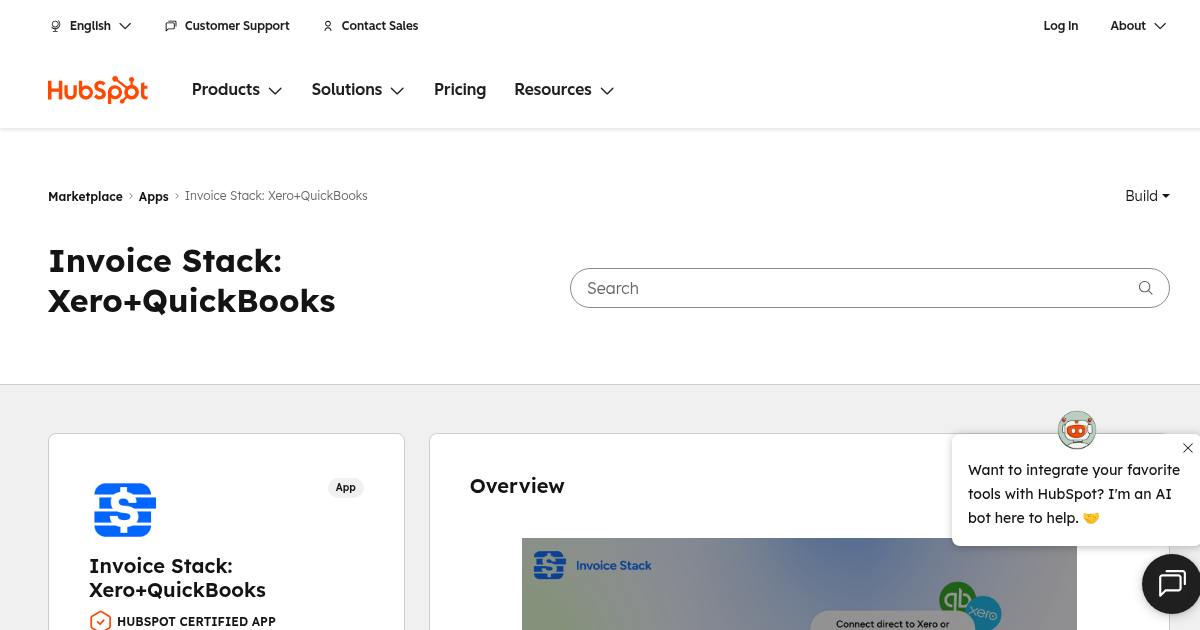Click the HubSpot logo
Image resolution: width=1200 pixels, height=630 pixels.
98,90
